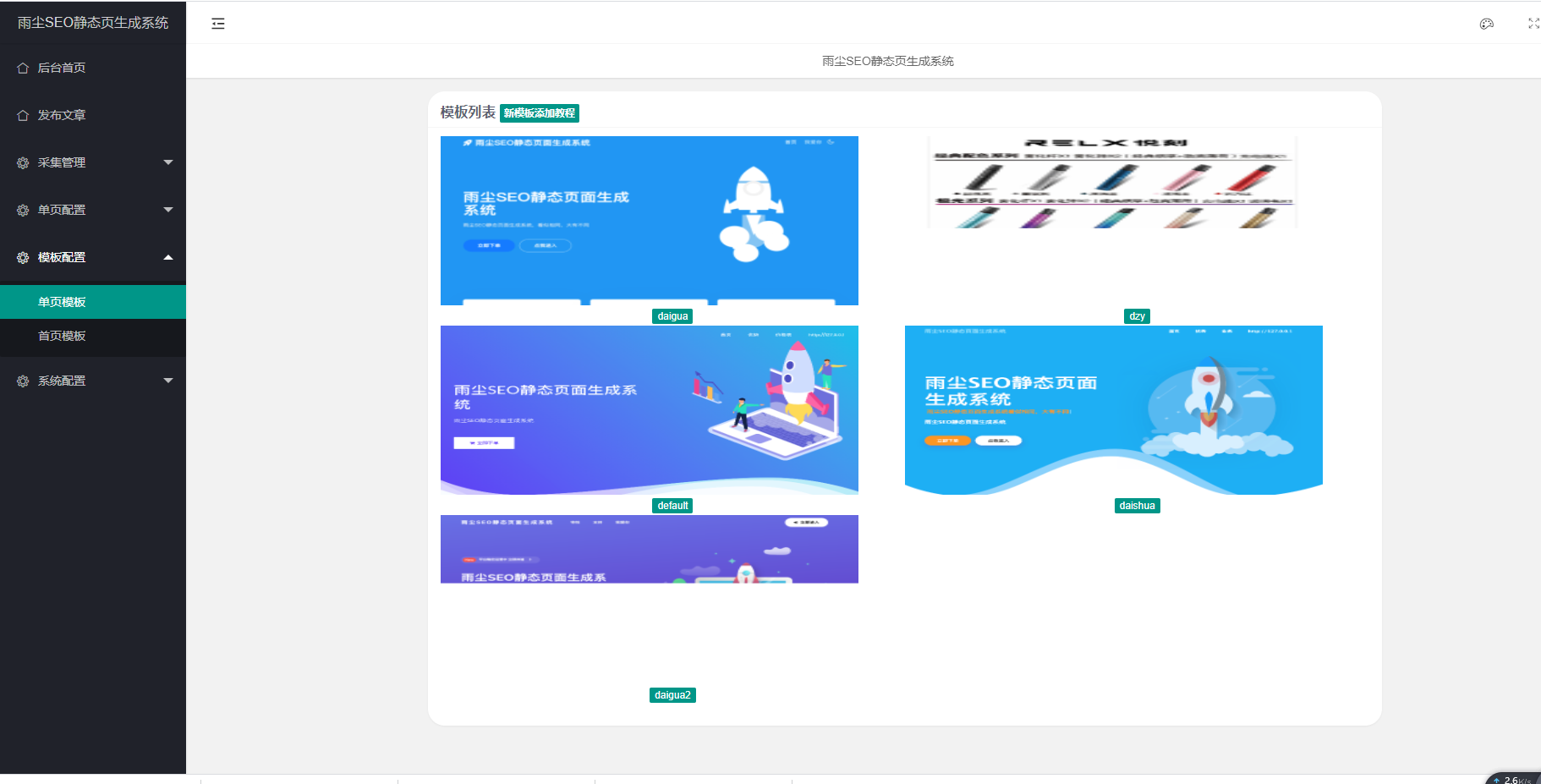The height and width of the screenshot is (784, 1541).
Task: Click the fullscreen icon
Action: (1533, 24)
